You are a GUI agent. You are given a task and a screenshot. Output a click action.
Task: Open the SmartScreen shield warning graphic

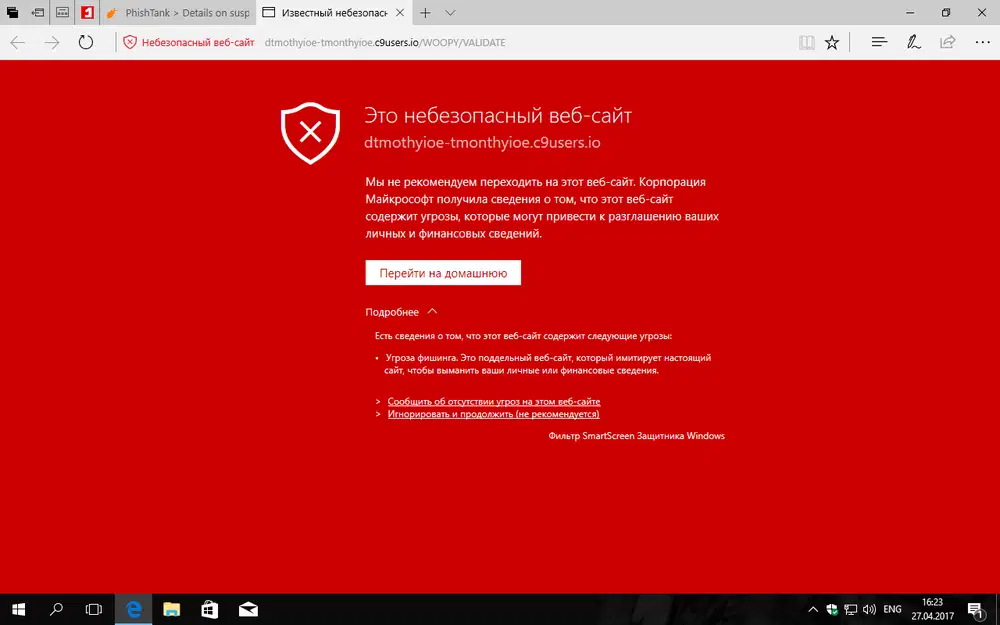point(310,131)
